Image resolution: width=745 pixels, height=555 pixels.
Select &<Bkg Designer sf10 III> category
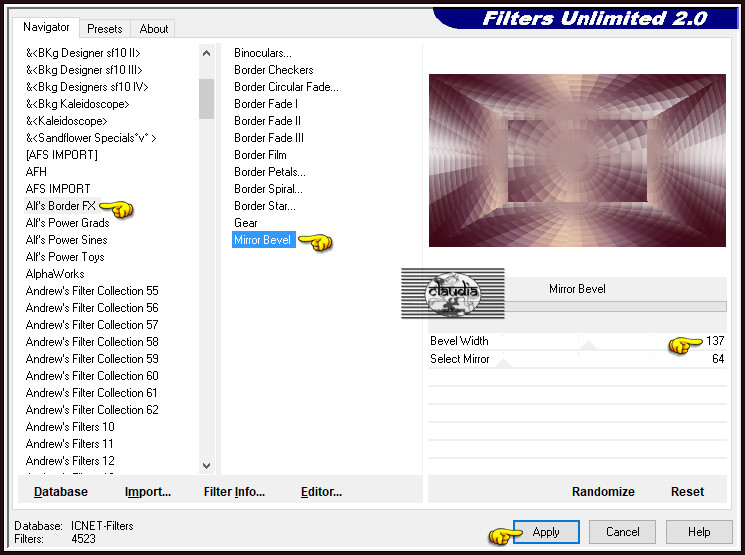(84, 70)
